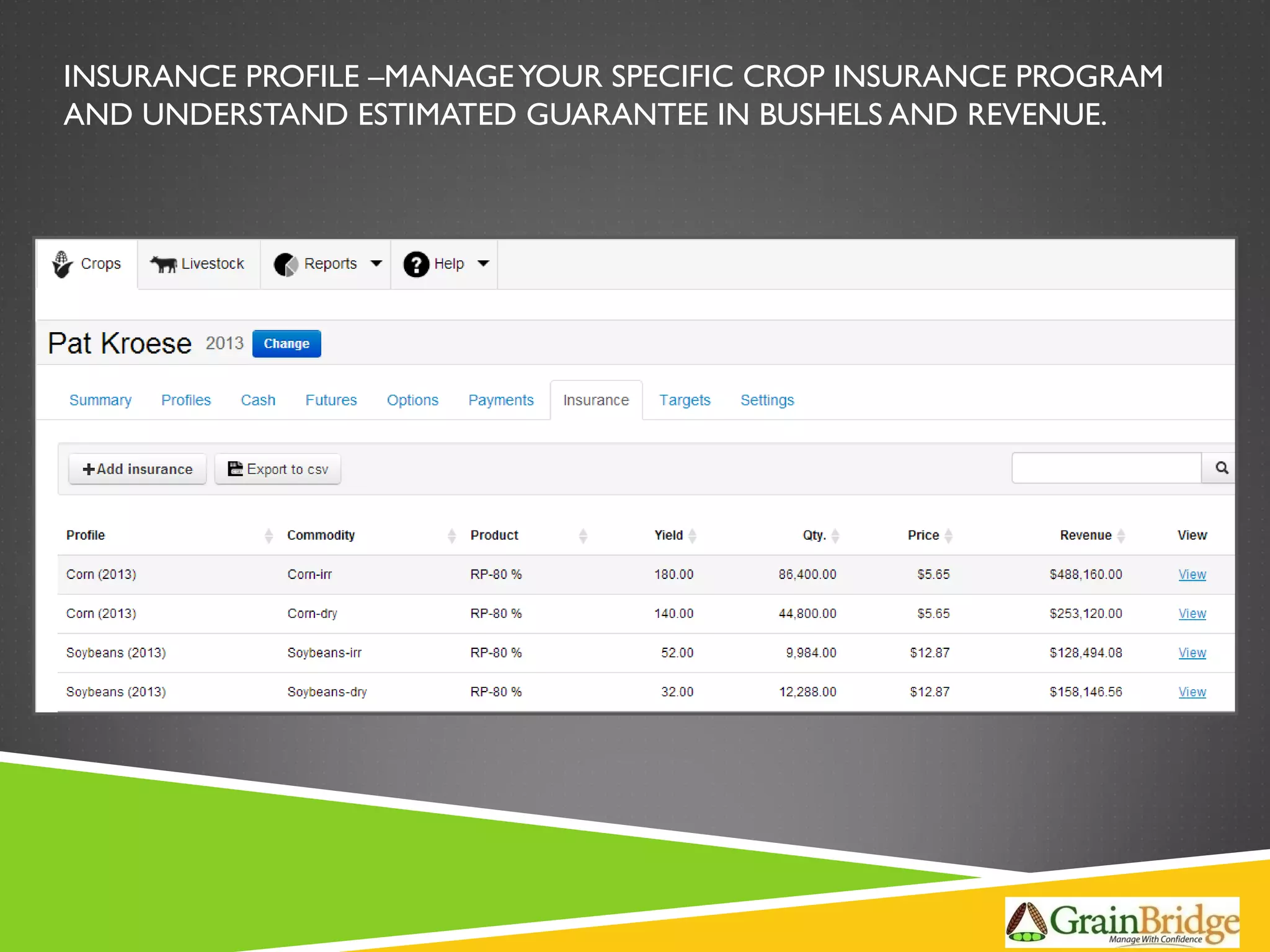The image size is (1270, 952).
Task: Expand the Reports dropdown arrow
Action: (x=376, y=263)
